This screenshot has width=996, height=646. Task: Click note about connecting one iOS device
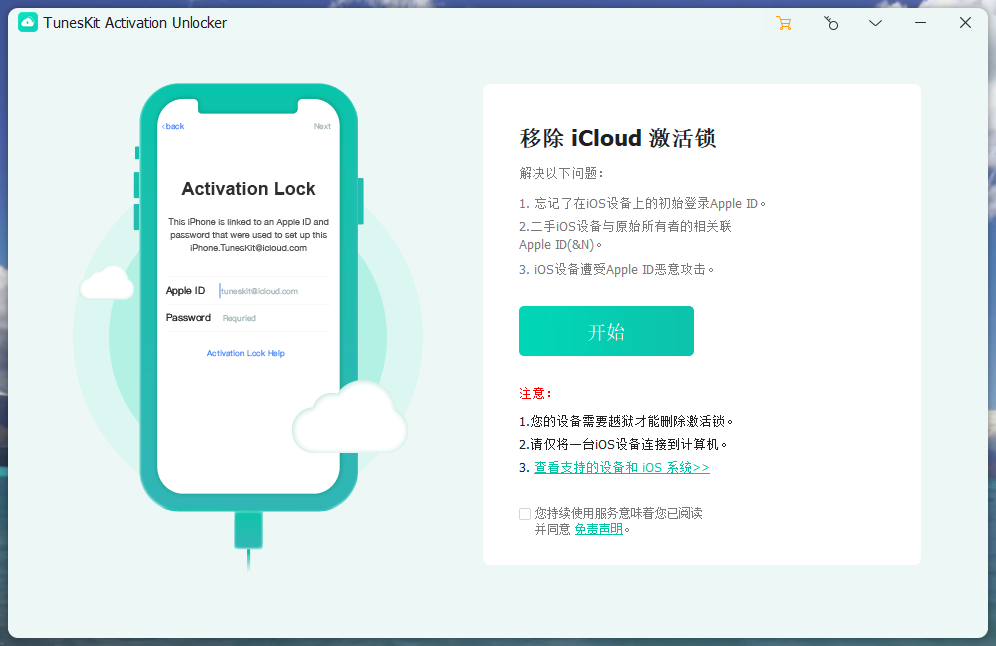pos(622,444)
